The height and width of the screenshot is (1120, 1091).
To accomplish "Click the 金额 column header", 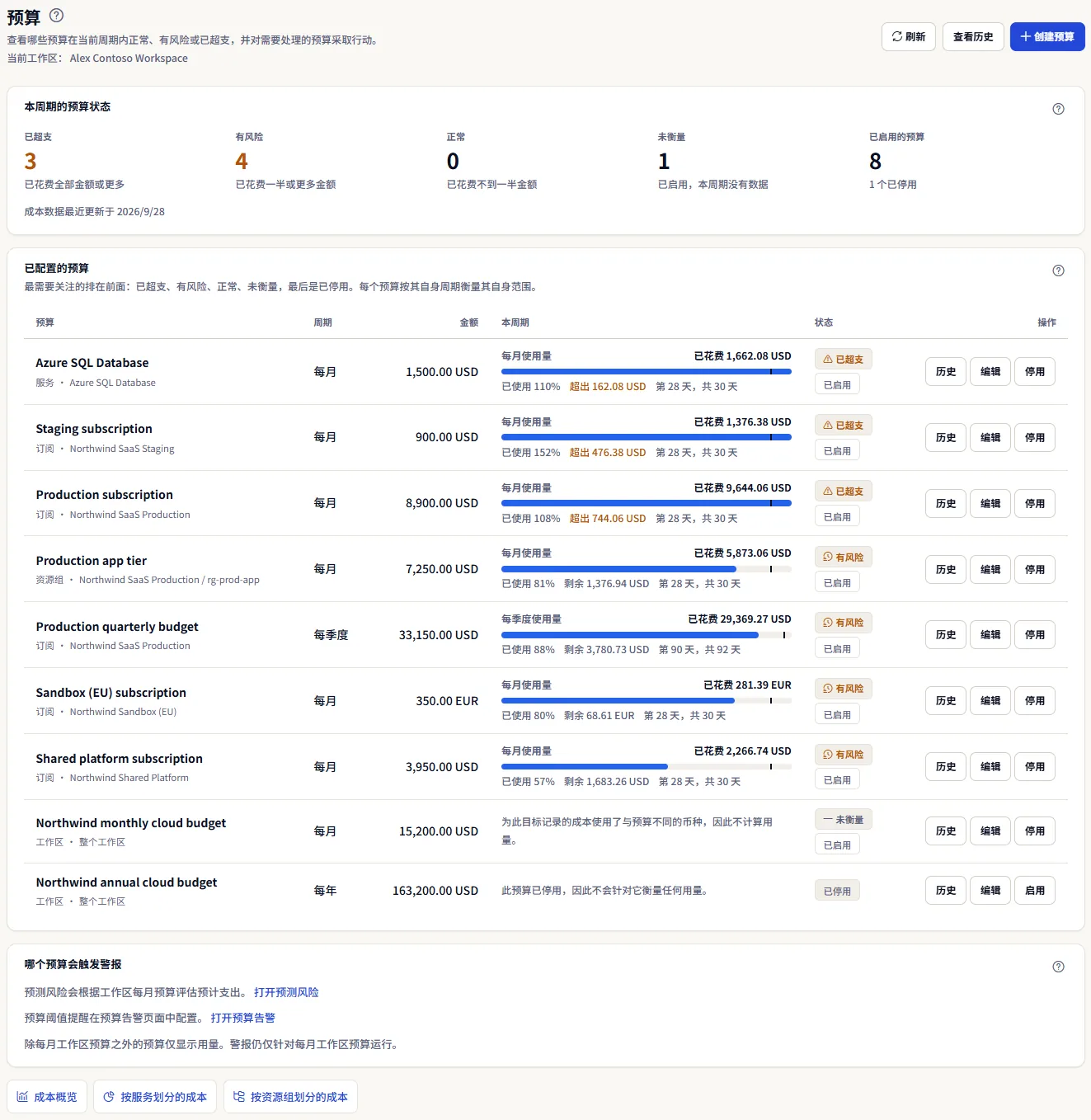I will 469,322.
